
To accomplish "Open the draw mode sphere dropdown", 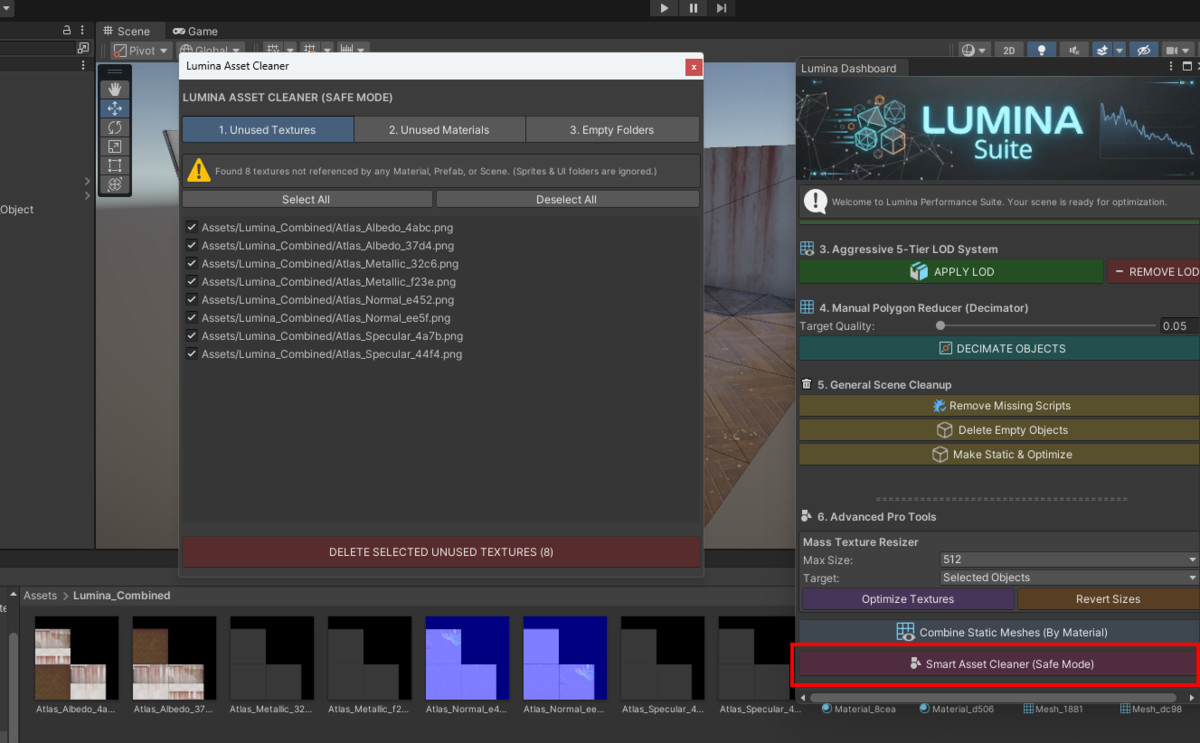I will tap(973, 50).
